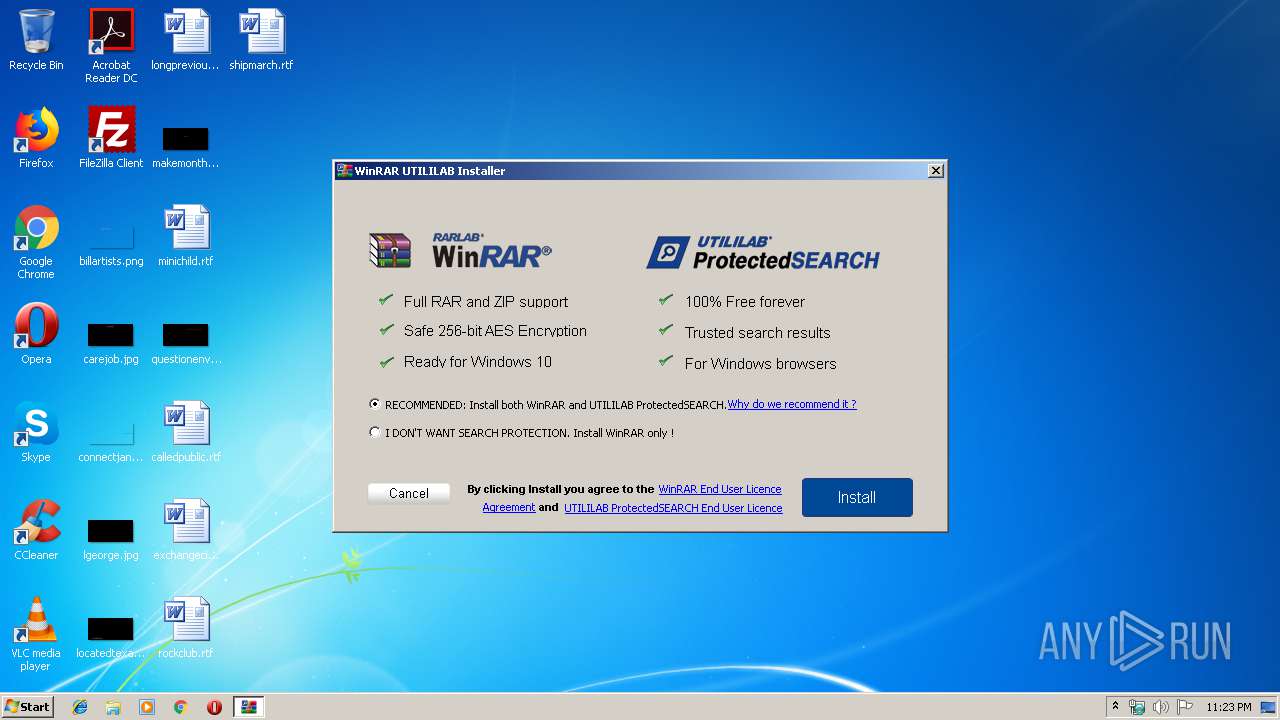Switch to WinRAR installer taskbar button
The width and height of the screenshot is (1280, 720).
249,707
